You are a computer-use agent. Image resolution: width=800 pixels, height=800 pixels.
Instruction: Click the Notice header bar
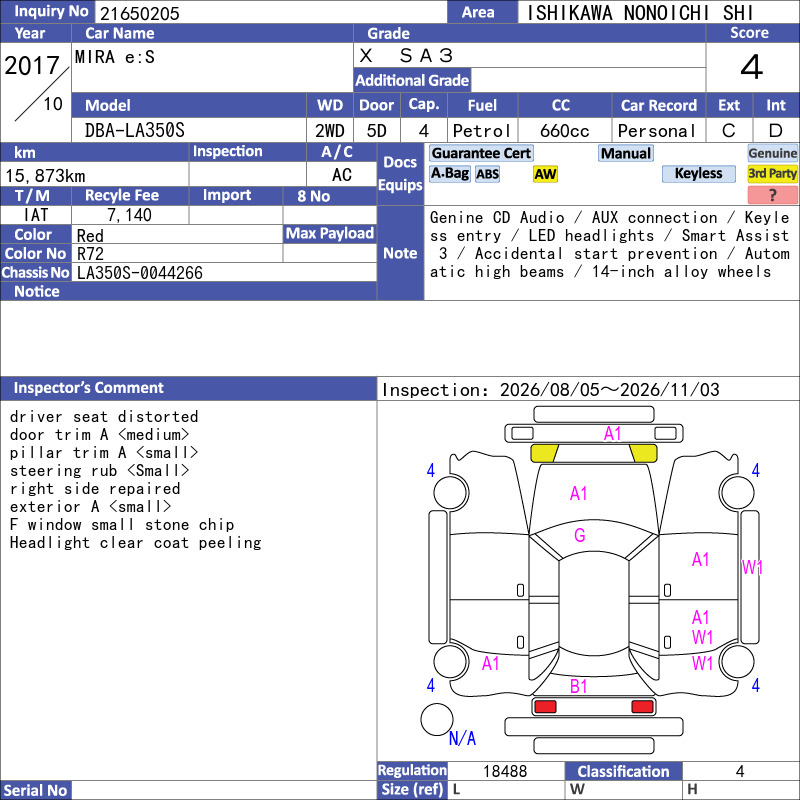188,291
